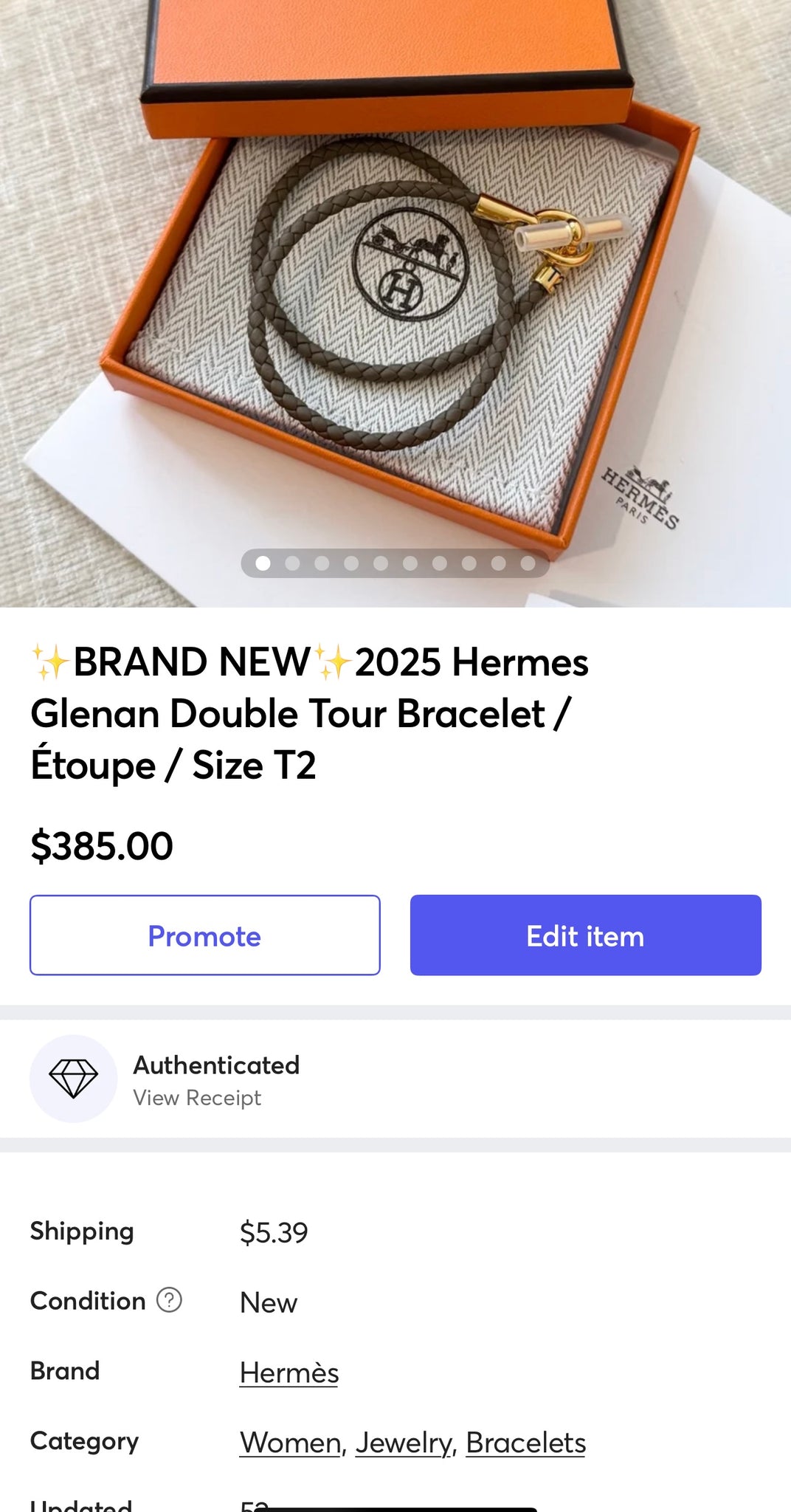Screen dimensions: 791x1512
Task: Tap the Hermes Glenan bracelet listing title
Action: 310,713
